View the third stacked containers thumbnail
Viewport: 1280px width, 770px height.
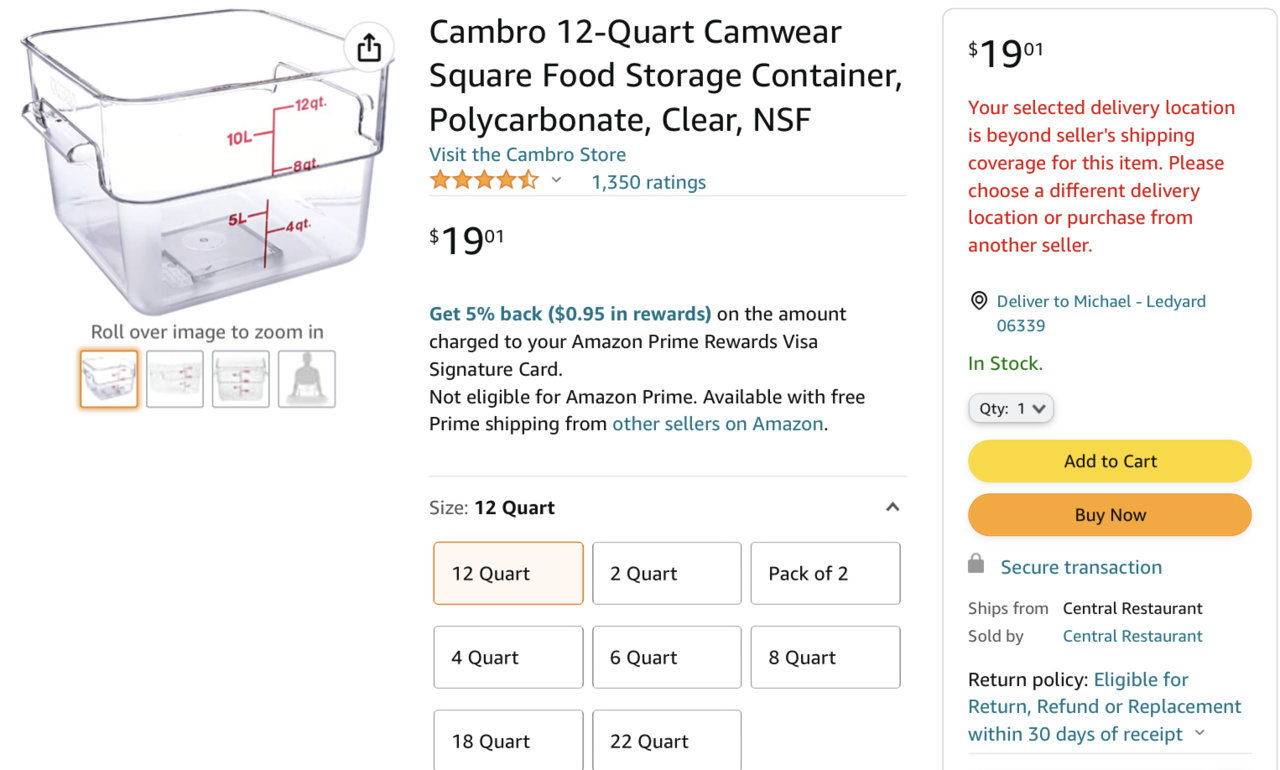[241, 379]
